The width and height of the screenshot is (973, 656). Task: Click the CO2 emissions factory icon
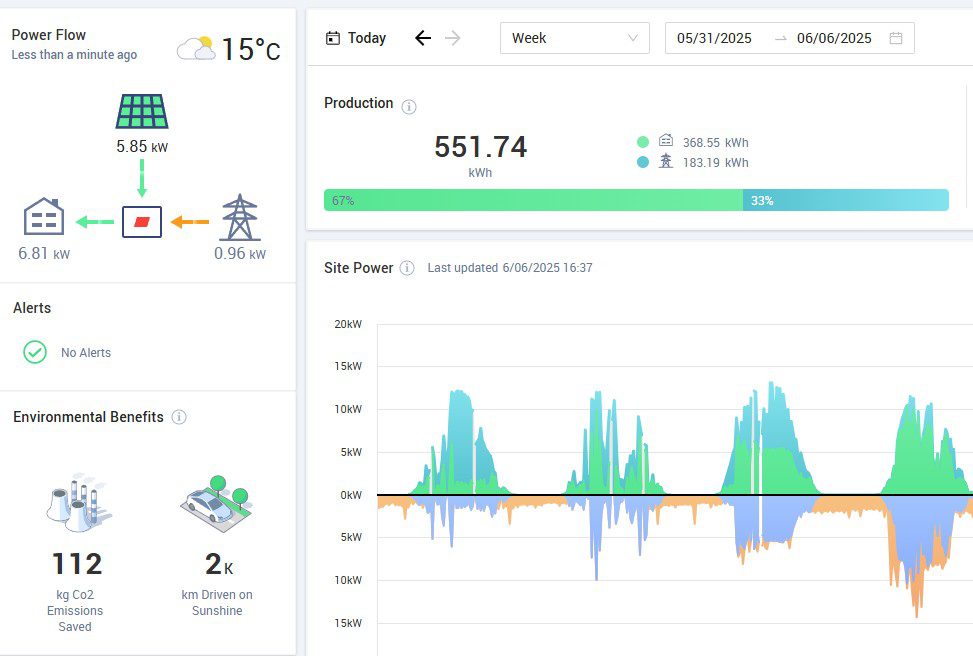(x=78, y=504)
